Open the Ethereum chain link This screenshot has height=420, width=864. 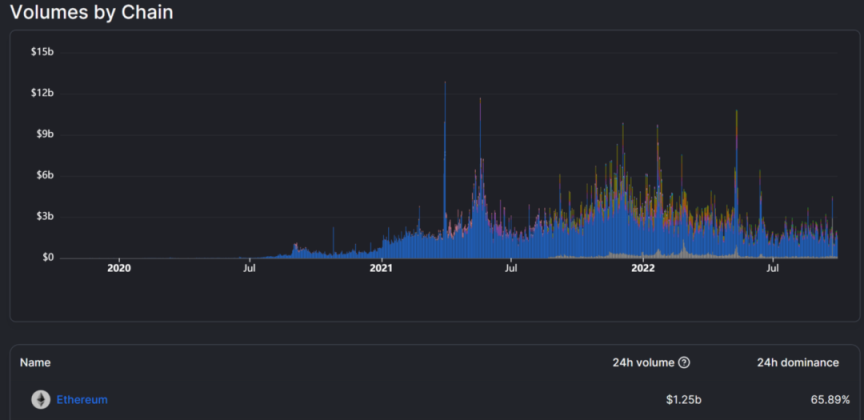pyautogui.click(x=82, y=400)
